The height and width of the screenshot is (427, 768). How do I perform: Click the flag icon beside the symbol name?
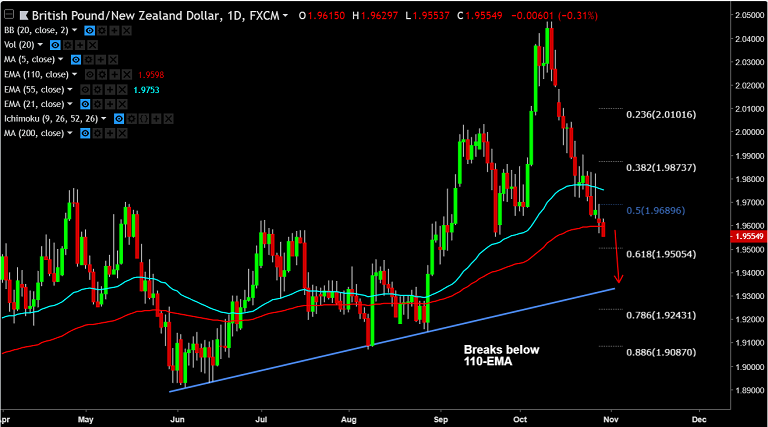pyautogui.click(x=24, y=16)
